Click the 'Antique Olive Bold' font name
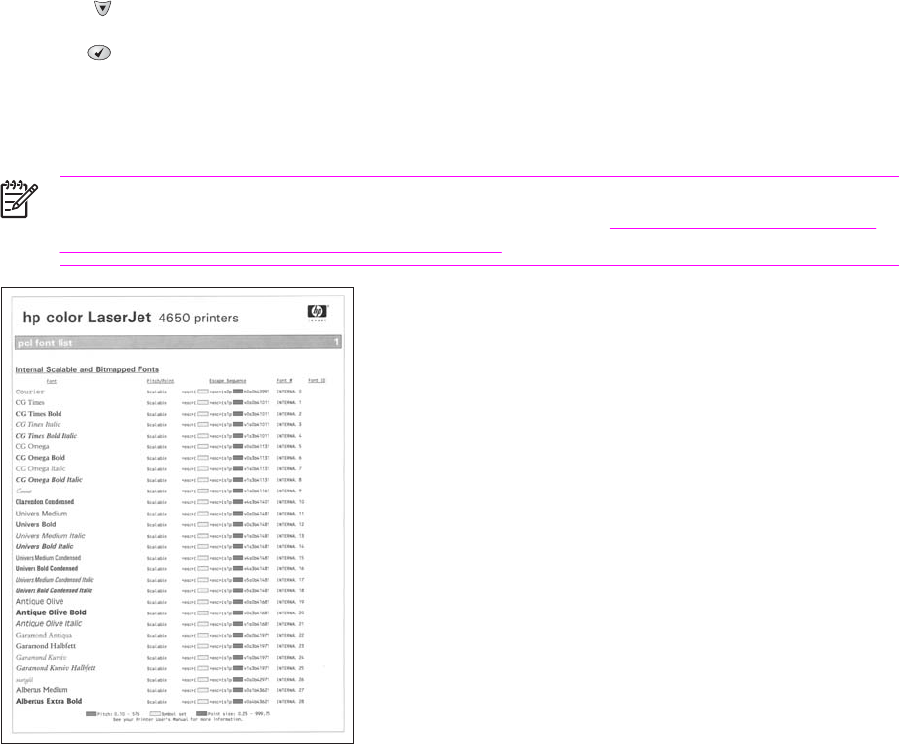Screen dimensions: 899x744 [51, 613]
